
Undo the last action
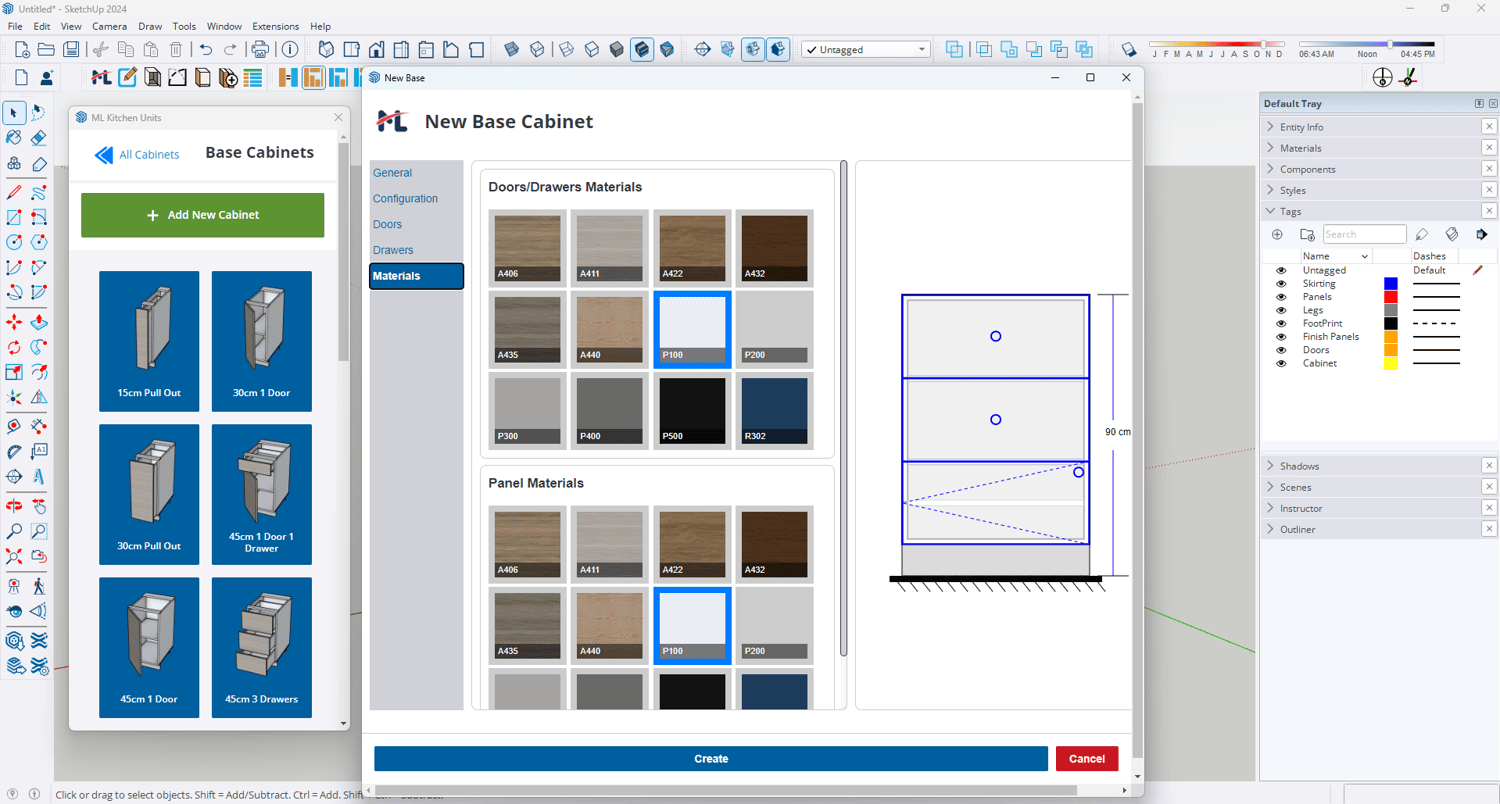[206, 49]
